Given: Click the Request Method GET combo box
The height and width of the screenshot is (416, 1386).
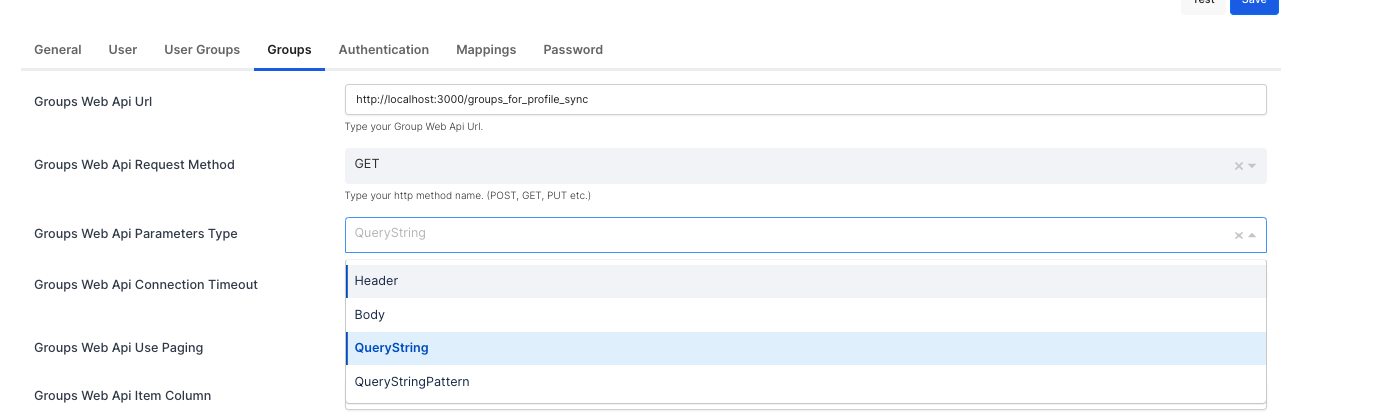Looking at the screenshot, I should (x=780, y=165).
